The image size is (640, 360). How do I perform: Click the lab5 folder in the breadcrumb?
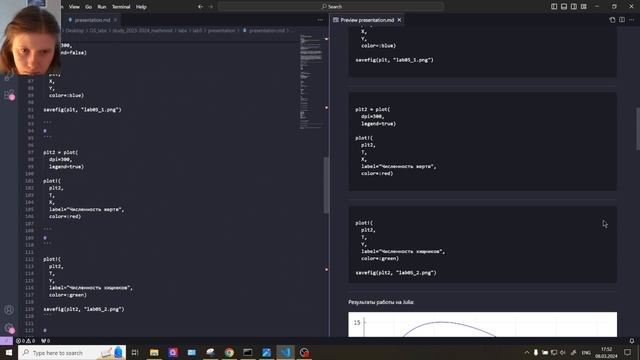197,30
